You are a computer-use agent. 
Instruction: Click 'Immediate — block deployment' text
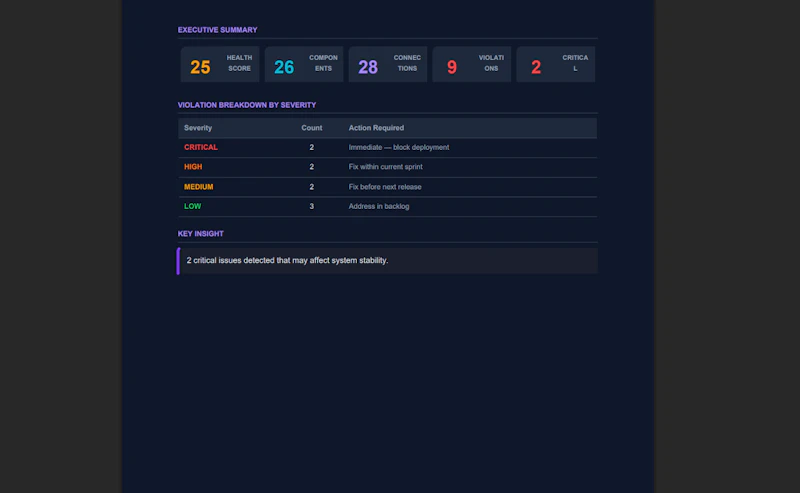[x=399, y=147]
